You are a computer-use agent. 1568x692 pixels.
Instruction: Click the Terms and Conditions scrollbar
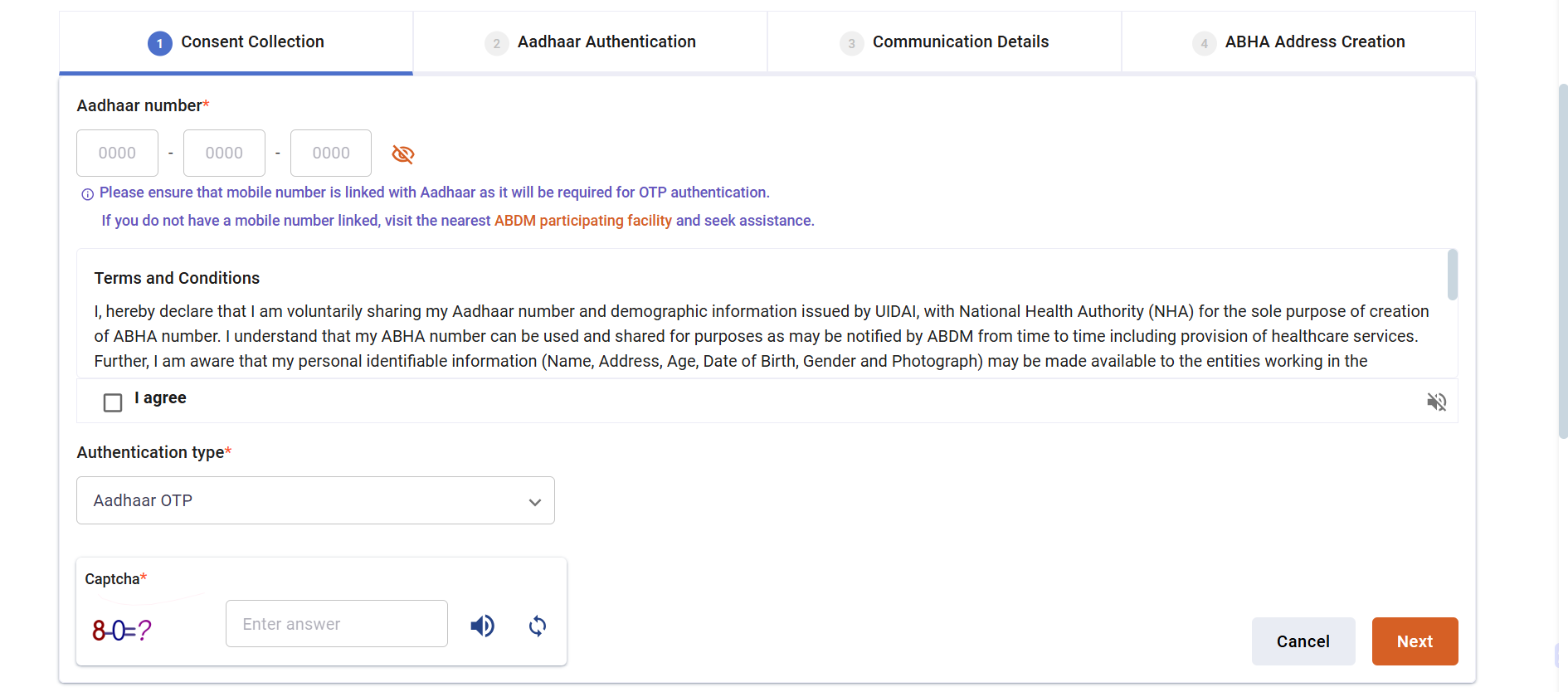1452,275
